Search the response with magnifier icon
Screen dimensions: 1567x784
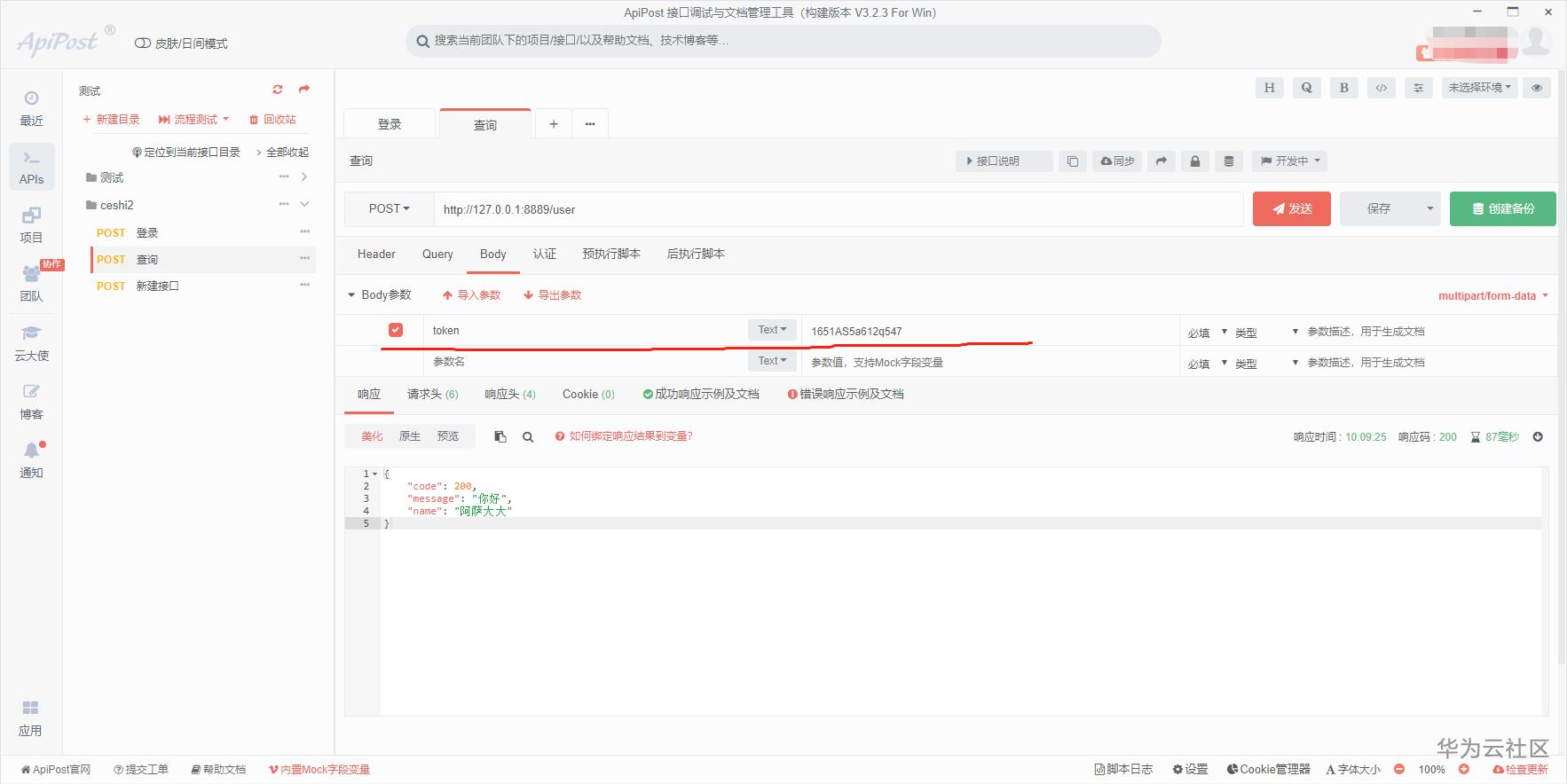[x=528, y=436]
